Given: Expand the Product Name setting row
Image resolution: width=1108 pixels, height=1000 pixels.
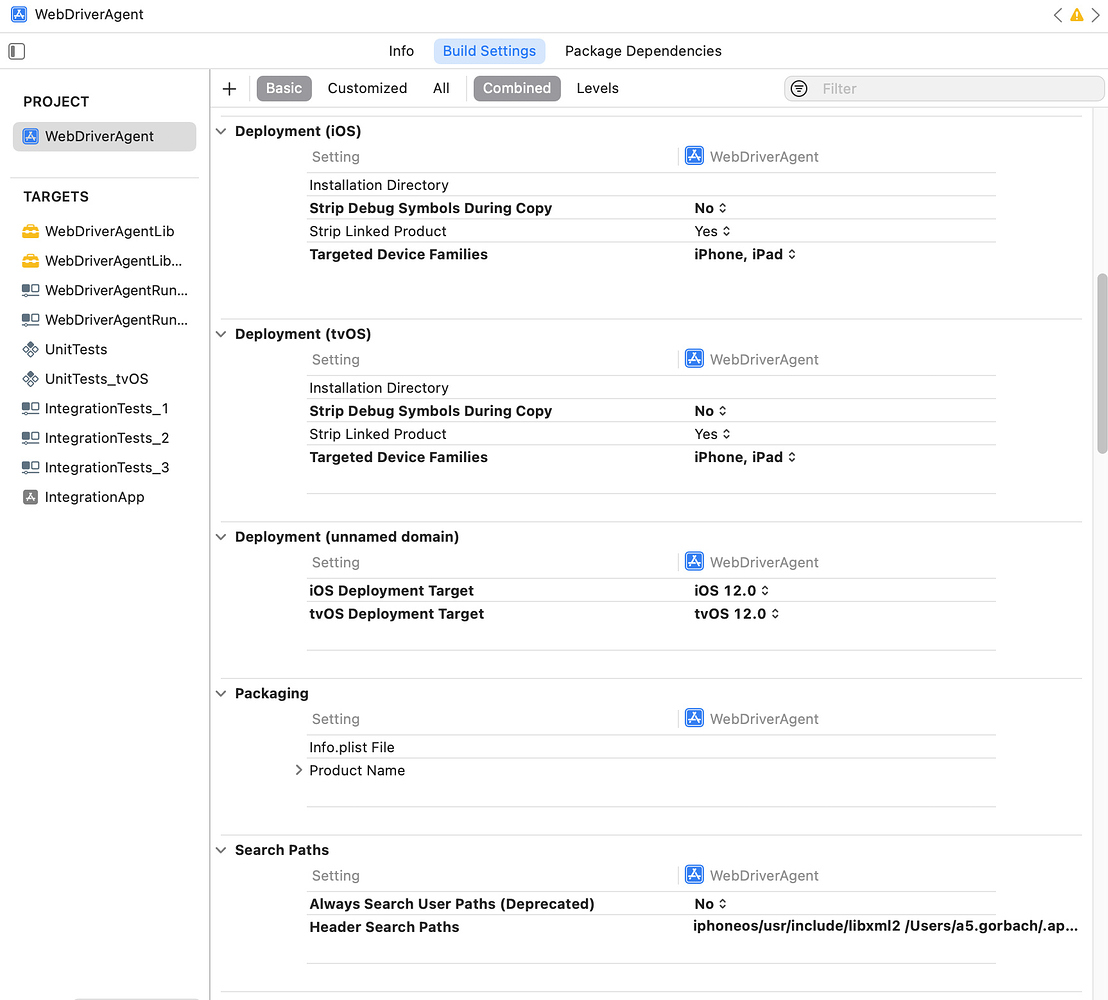Looking at the screenshot, I should point(299,770).
